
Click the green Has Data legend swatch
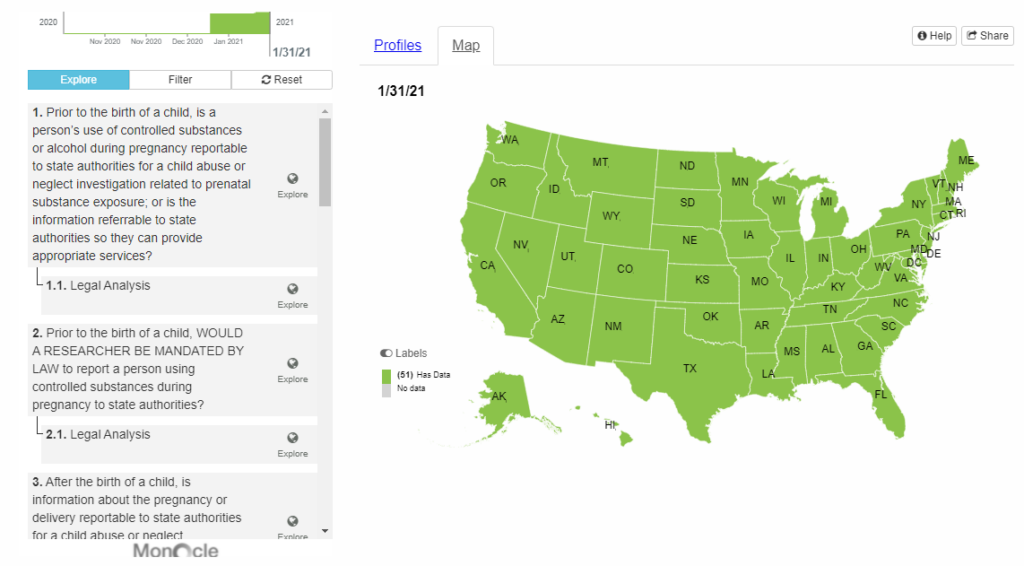[x=386, y=376]
